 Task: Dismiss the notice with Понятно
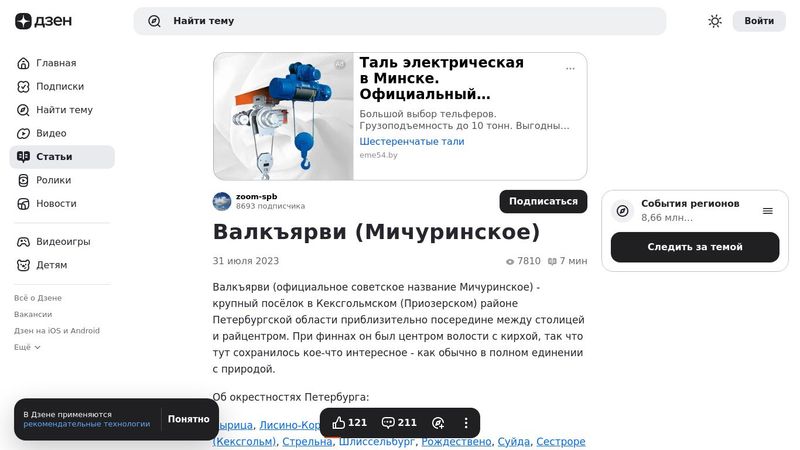pos(189,419)
